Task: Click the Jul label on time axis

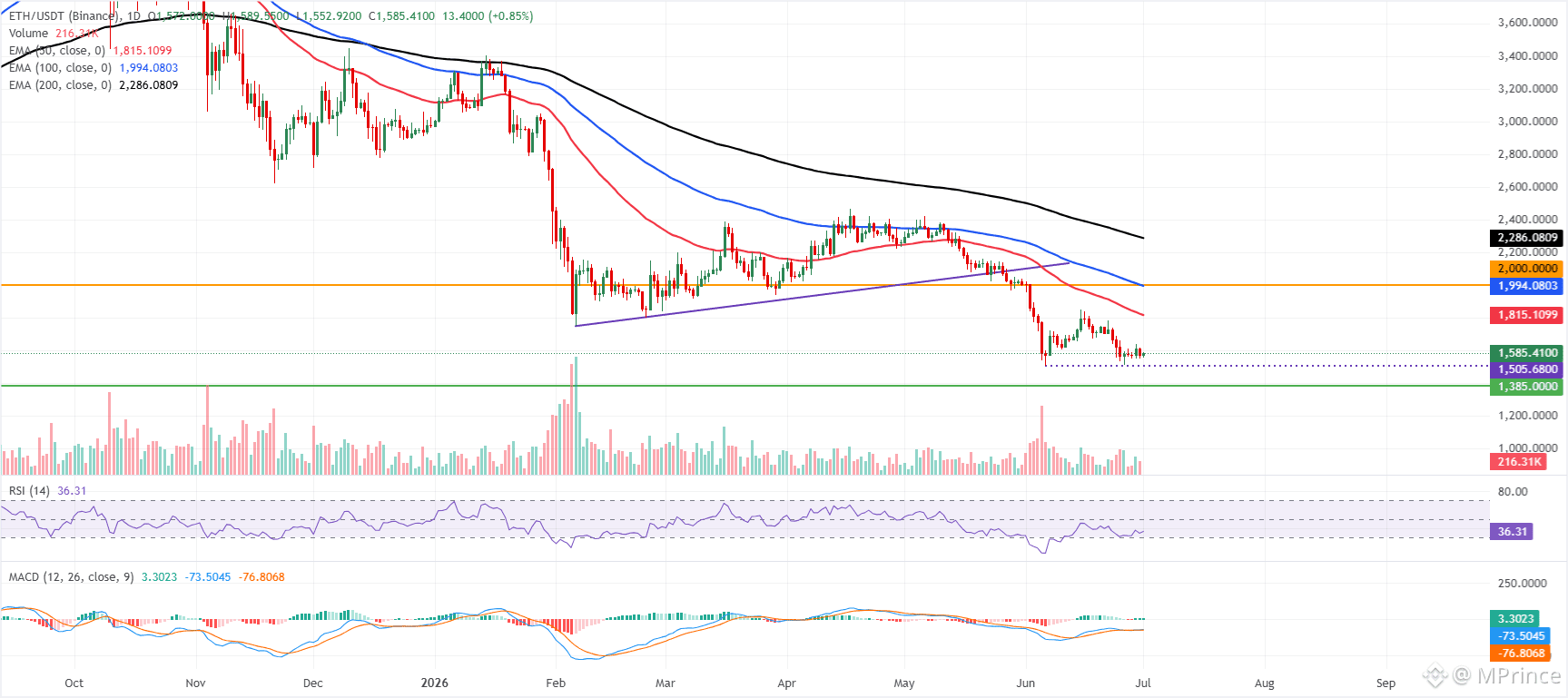Action: (x=1143, y=683)
